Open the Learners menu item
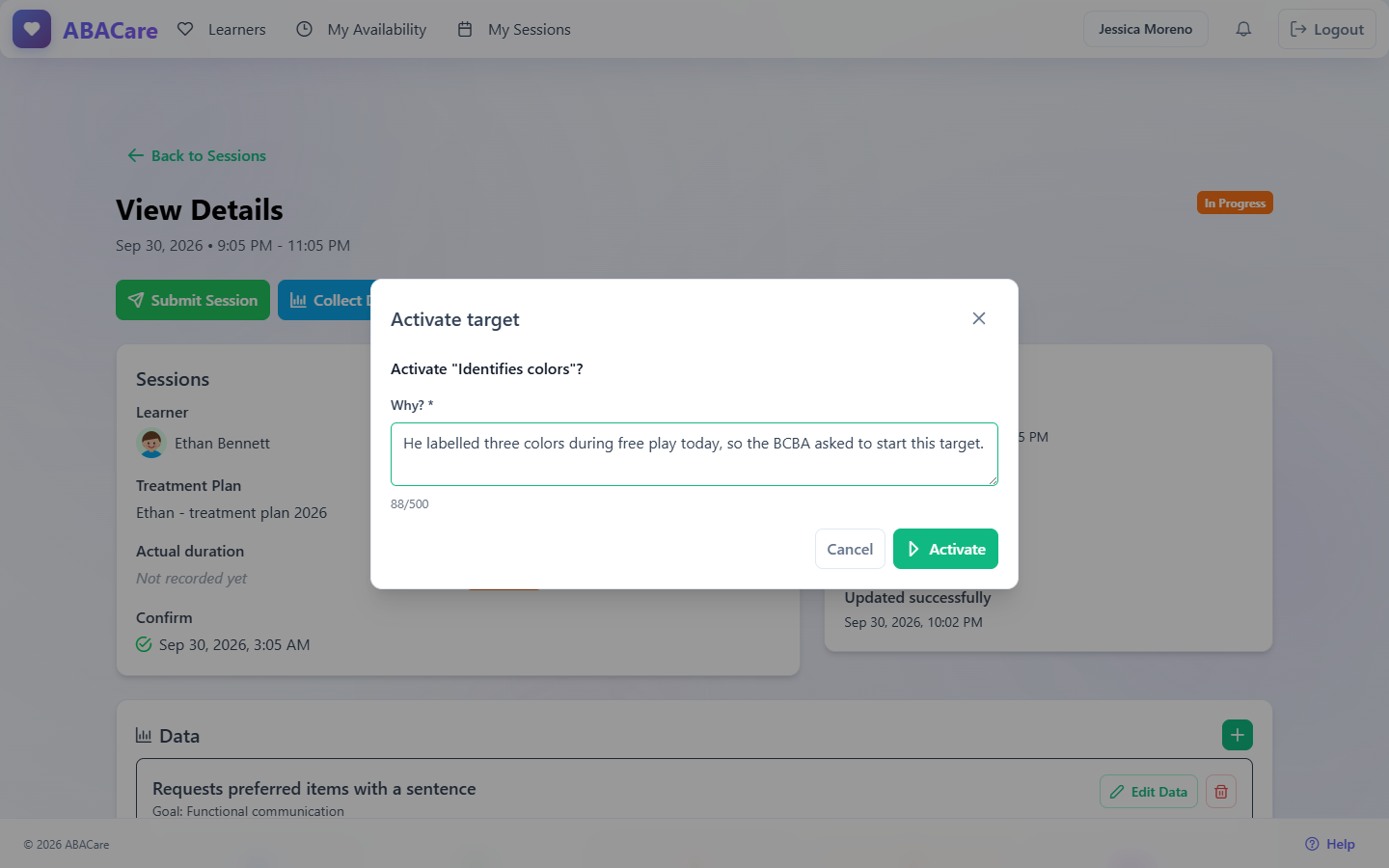 point(222,29)
